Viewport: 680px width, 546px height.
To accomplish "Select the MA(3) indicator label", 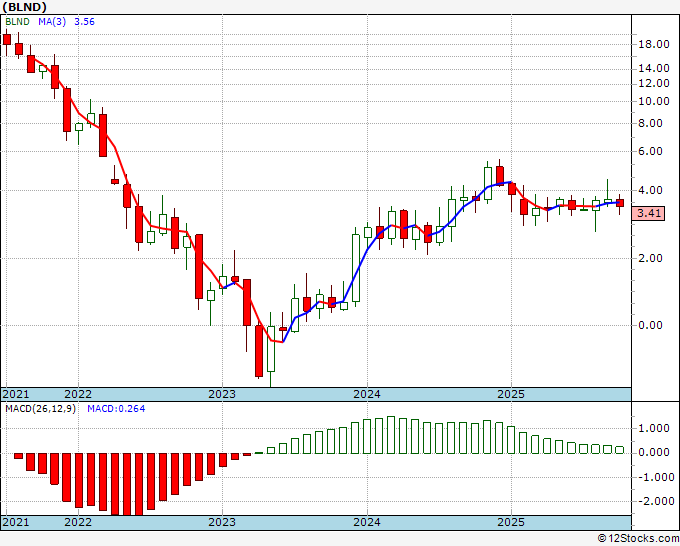I will pyautogui.click(x=52, y=22).
